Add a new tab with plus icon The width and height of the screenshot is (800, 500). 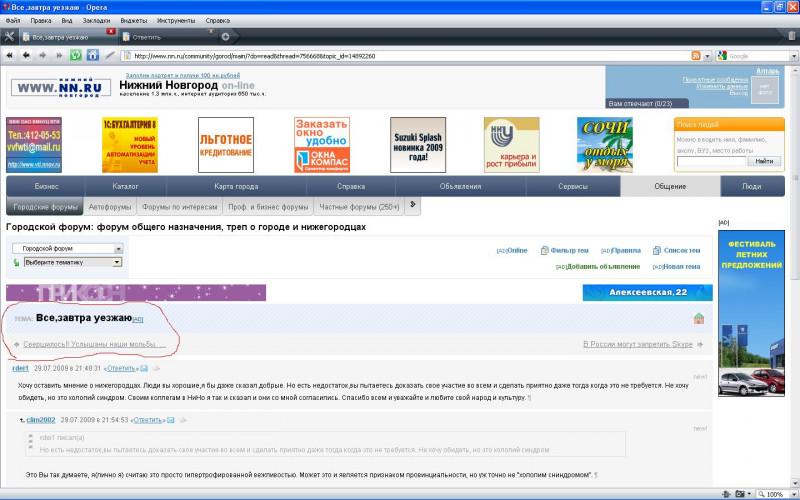click(226, 37)
